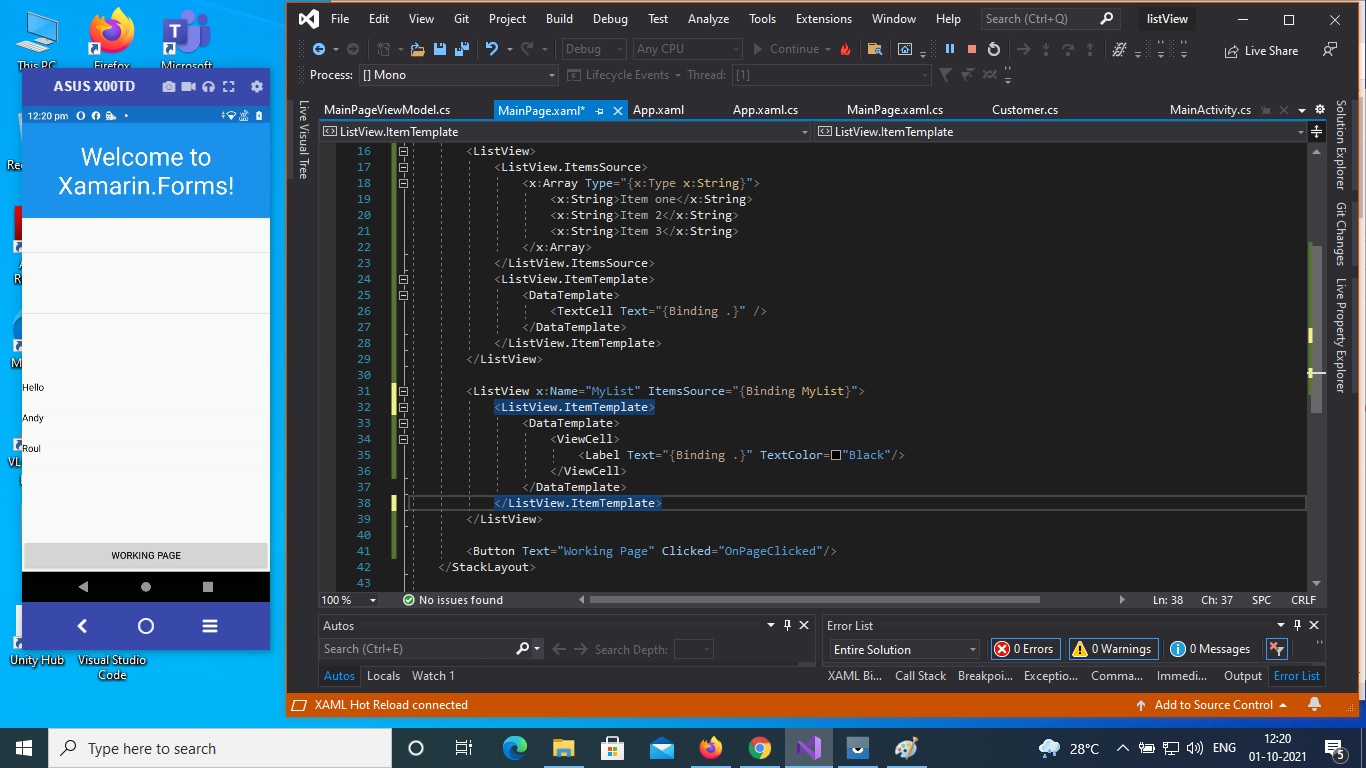Collapse the ListView tag on line 16
Viewport: 1366px width, 768px height.
[404, 151]
